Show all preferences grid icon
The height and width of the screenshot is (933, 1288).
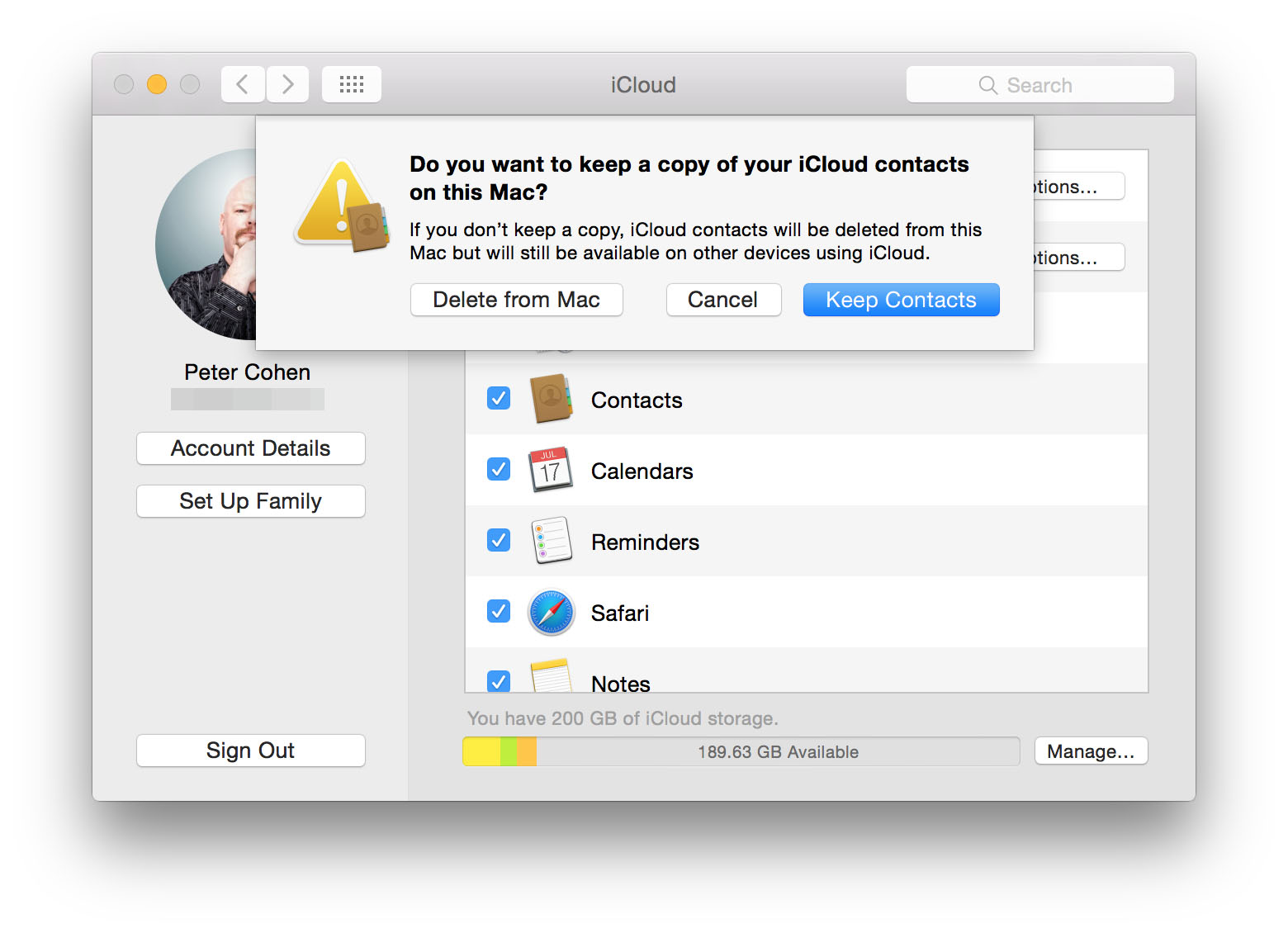click(x=352, y=84)
